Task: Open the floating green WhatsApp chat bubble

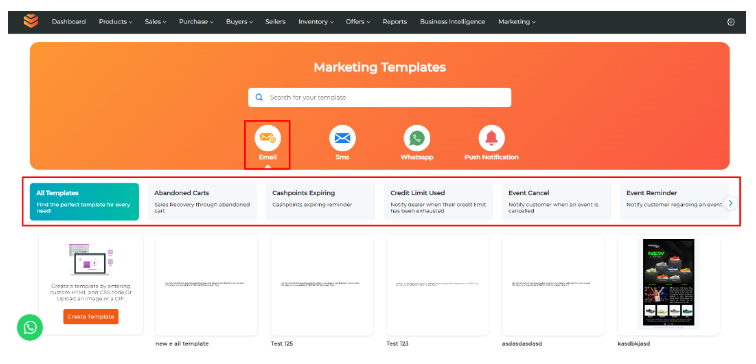Action: point(30,328)
